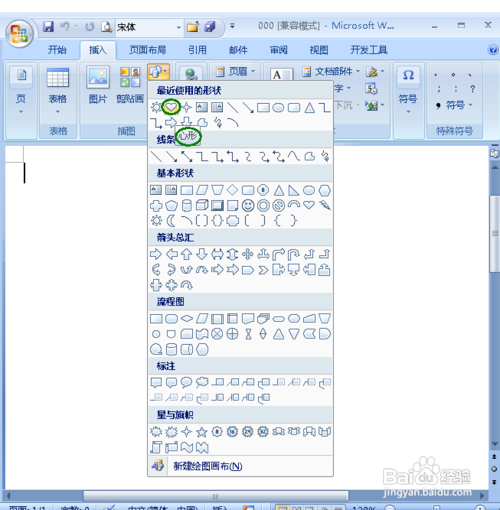Open the 引用 ribbon tab
This screenshot has width=500, height=510.
(197, 50)
